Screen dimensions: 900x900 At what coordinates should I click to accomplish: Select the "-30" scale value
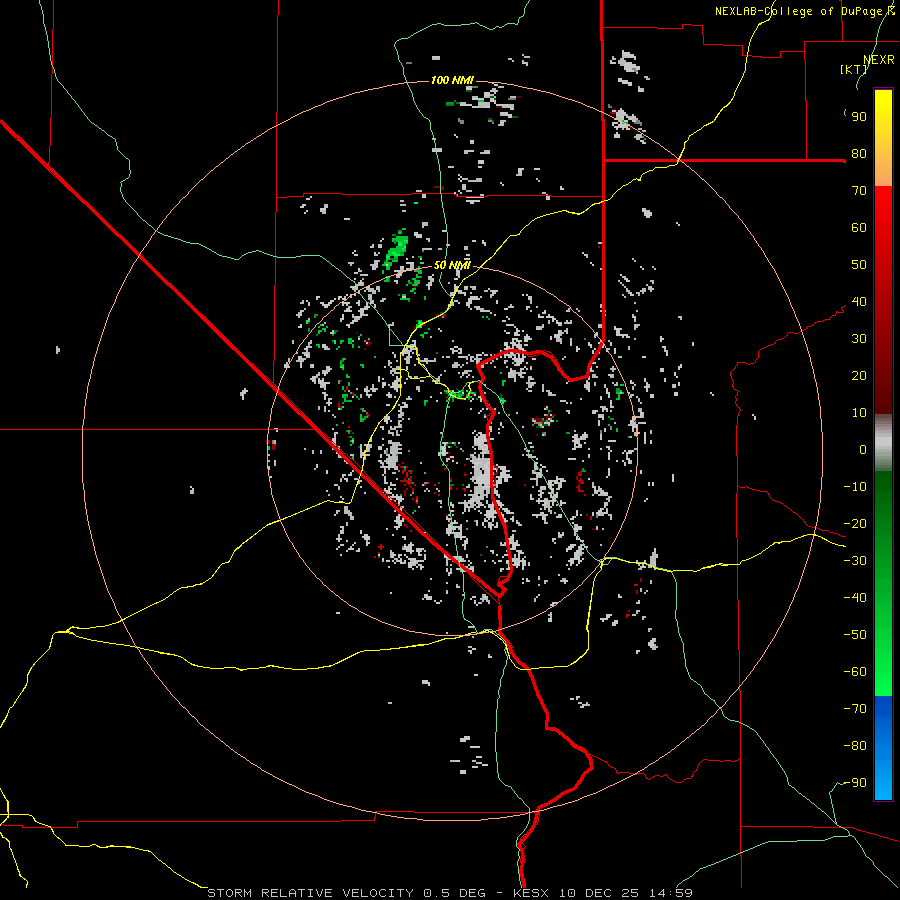(855, 561)
